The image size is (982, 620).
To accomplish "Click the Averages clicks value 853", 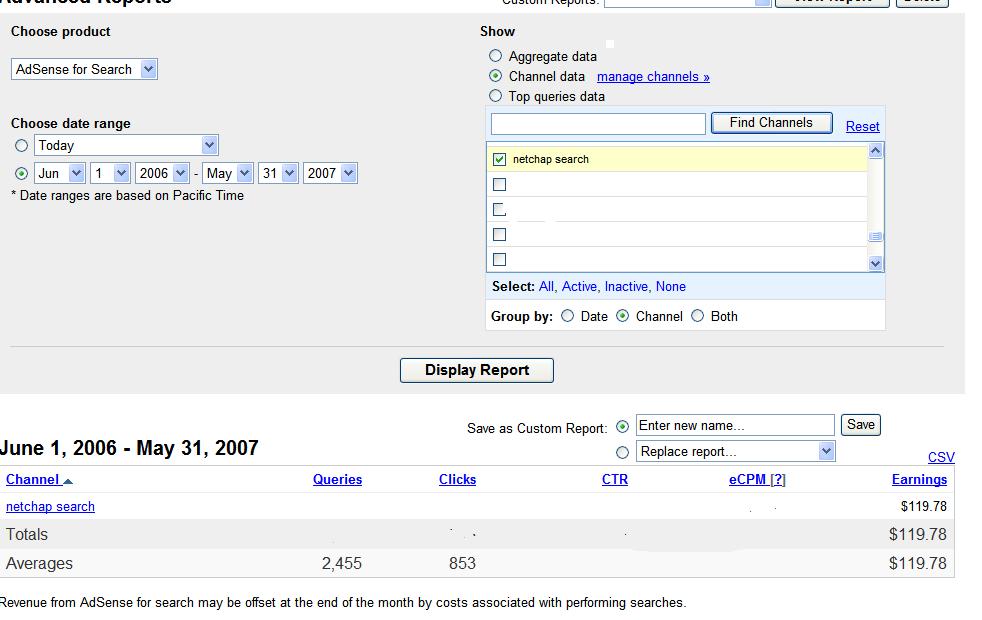I will 462,564.
